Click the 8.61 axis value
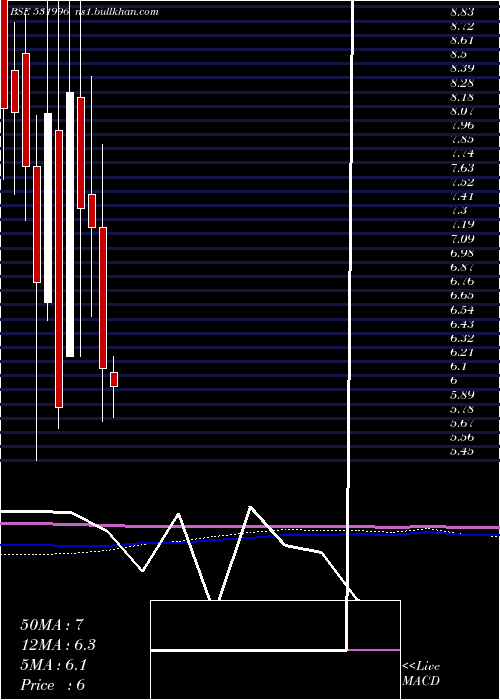The height and width of the screenshot is (700, 500). coord(462,41)
